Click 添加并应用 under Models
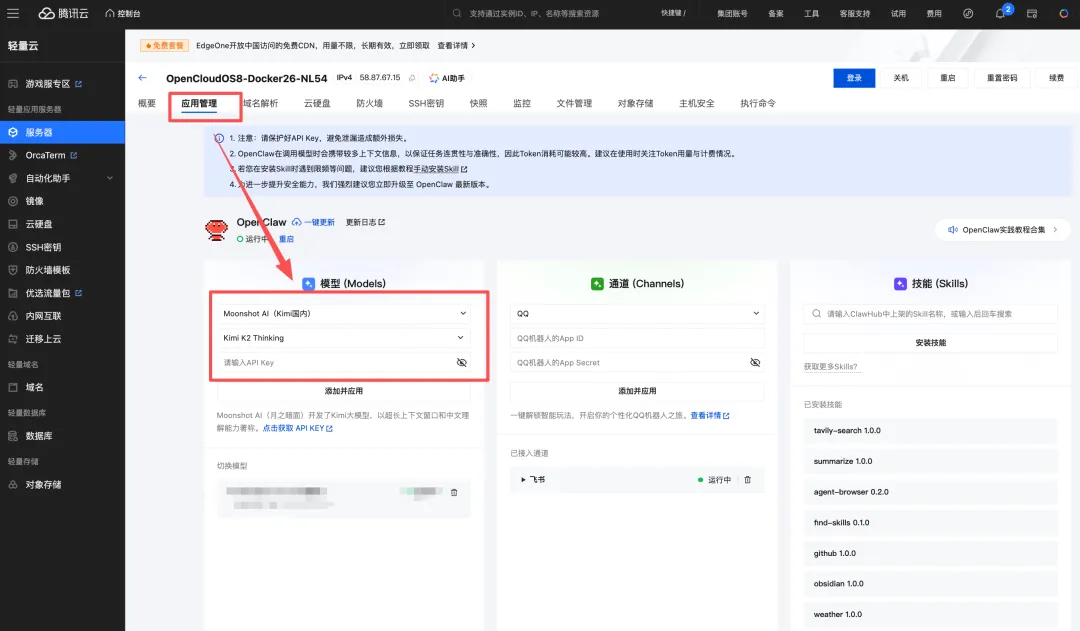The height and width of the screenshot is (631, 1080). point(344,391)
